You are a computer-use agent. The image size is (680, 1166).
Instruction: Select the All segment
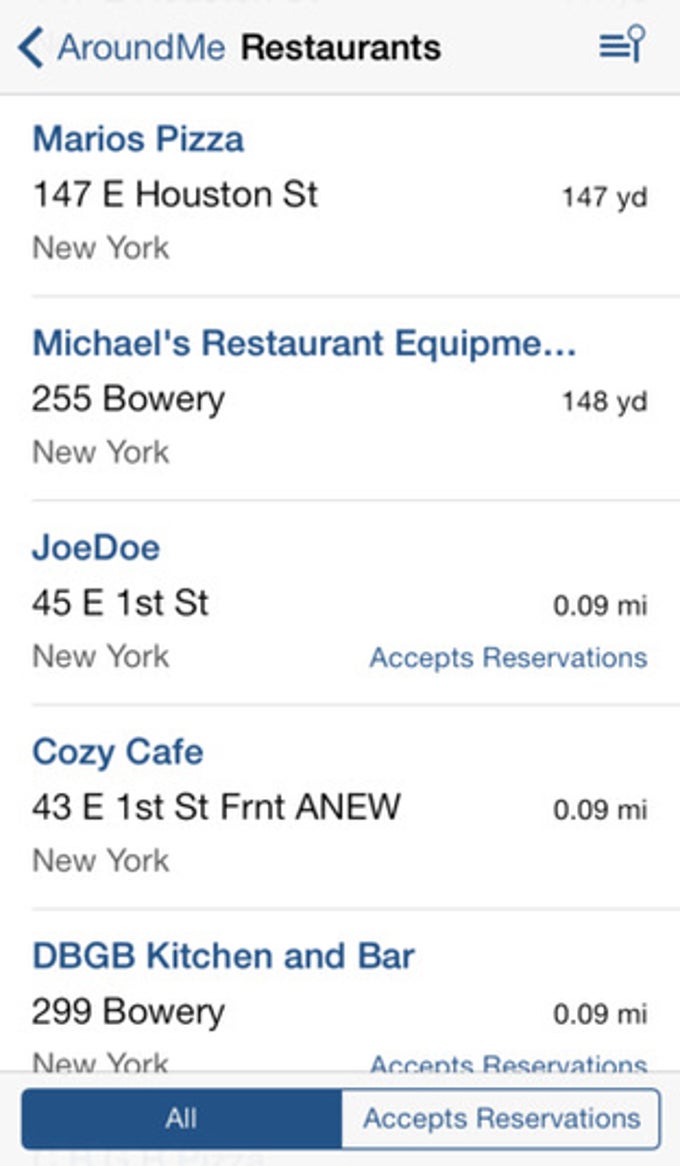pos(182,1118)
